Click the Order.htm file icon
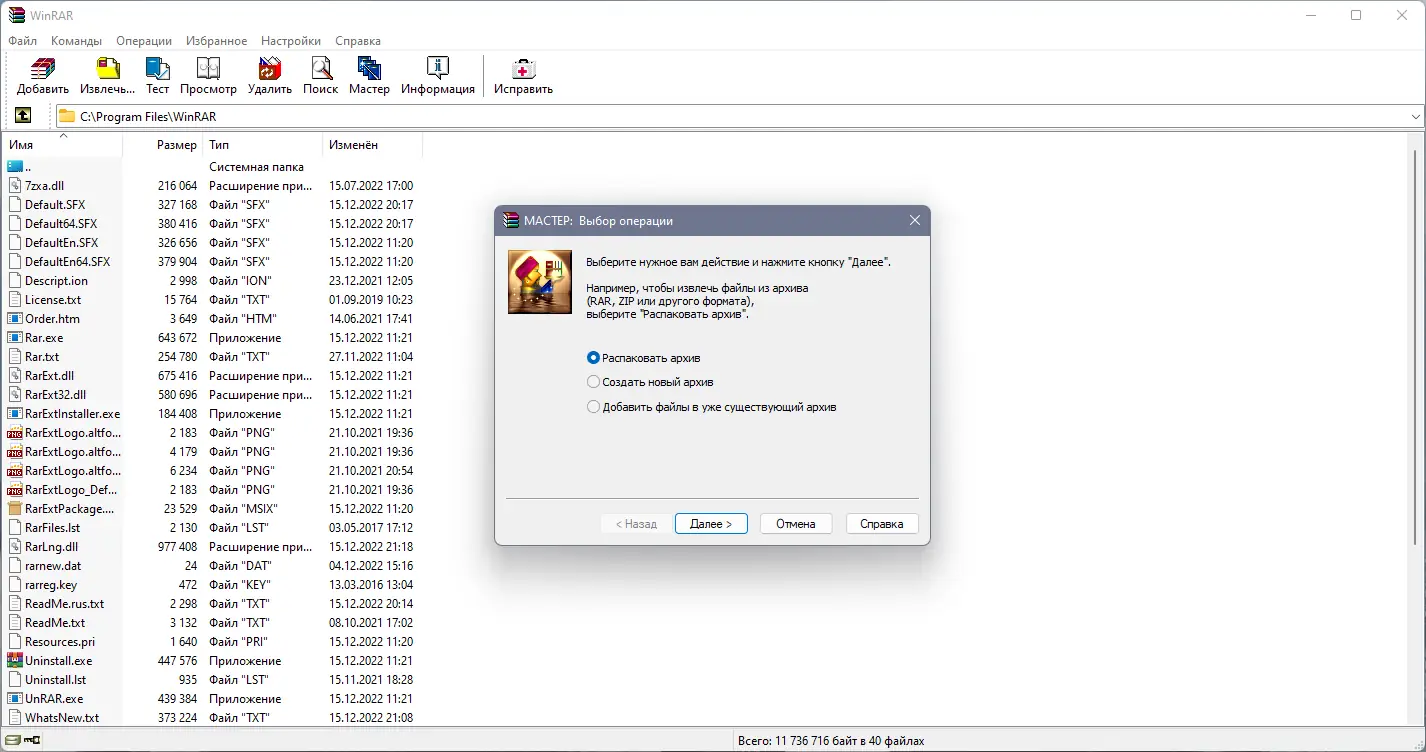The height and width of the screenshot is (752, 1426). click(x=15, y=319)
